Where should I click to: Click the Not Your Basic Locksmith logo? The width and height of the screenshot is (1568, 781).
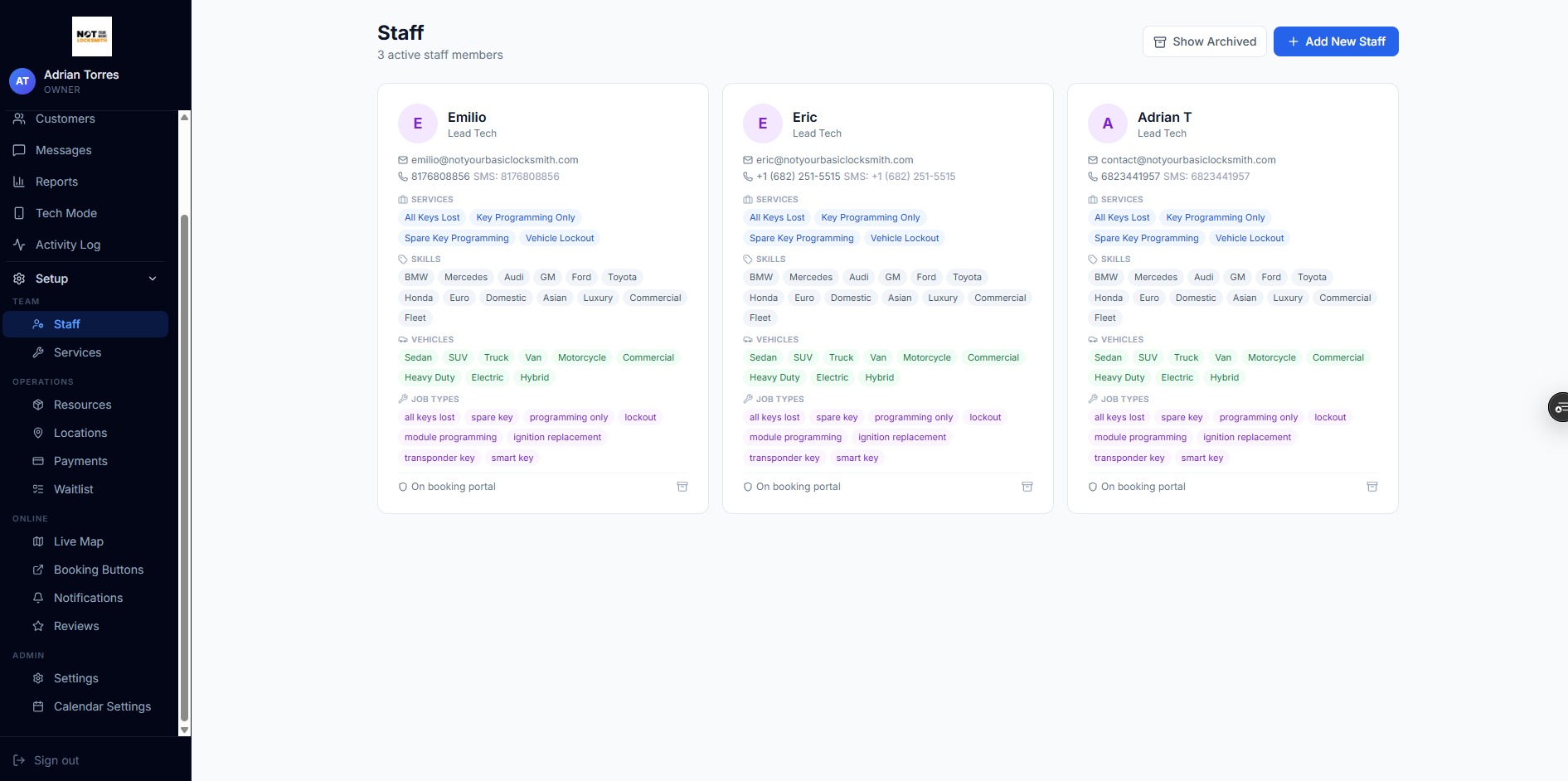[x=92, y=36]
